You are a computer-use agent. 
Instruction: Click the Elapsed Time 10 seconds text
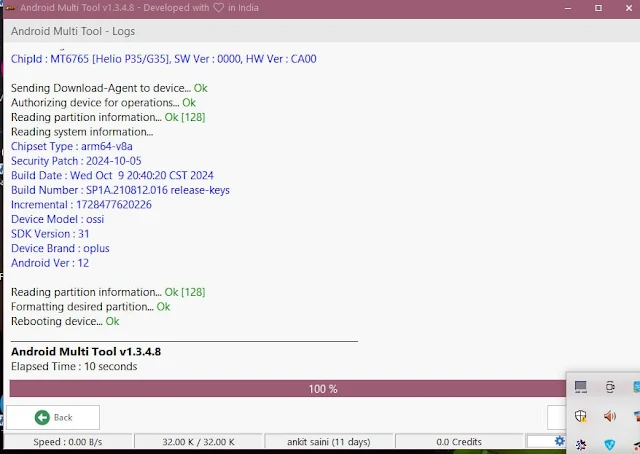click(74, 366)
